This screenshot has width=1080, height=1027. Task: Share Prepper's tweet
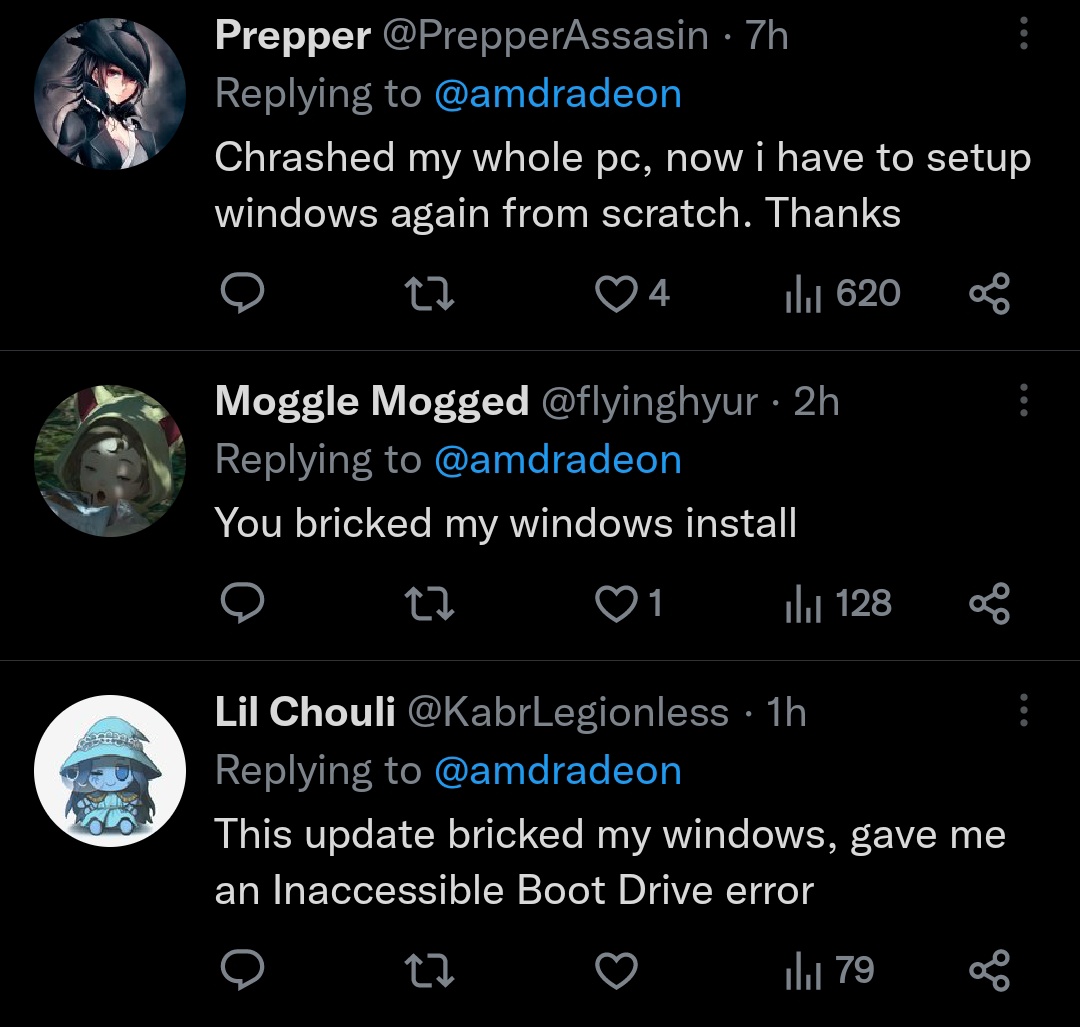click(x=990, y=293)
